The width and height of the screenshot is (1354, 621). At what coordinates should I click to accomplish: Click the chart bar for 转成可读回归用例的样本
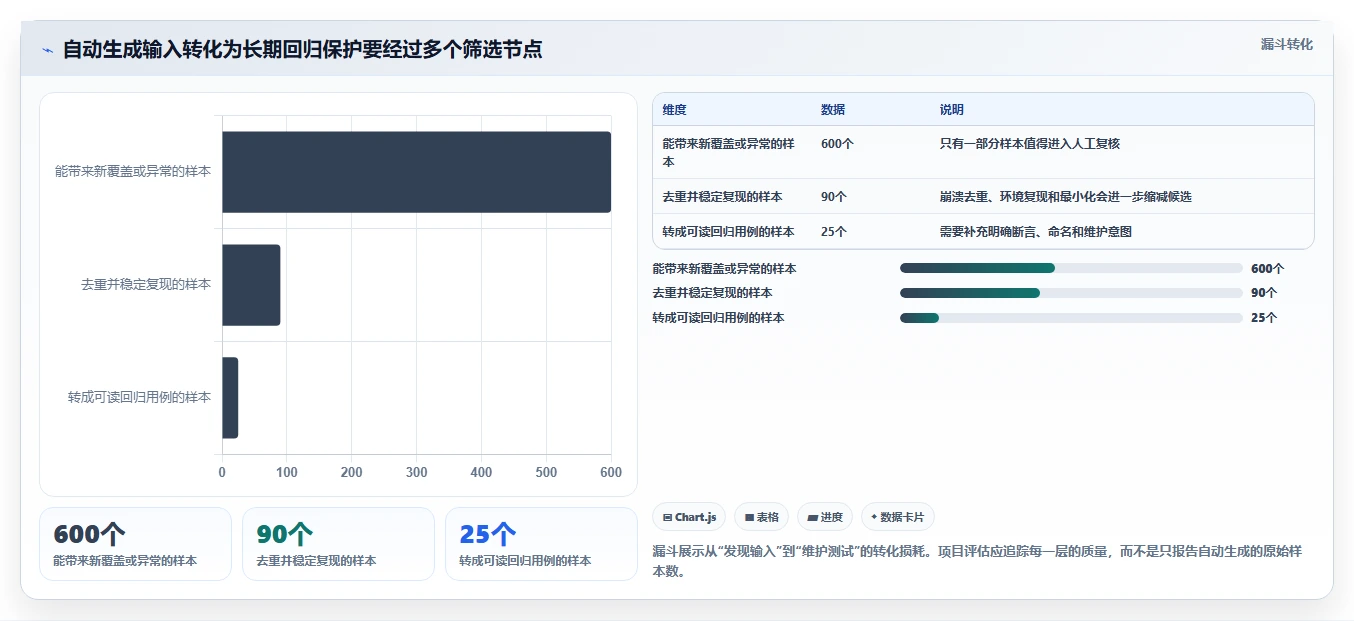230,398
